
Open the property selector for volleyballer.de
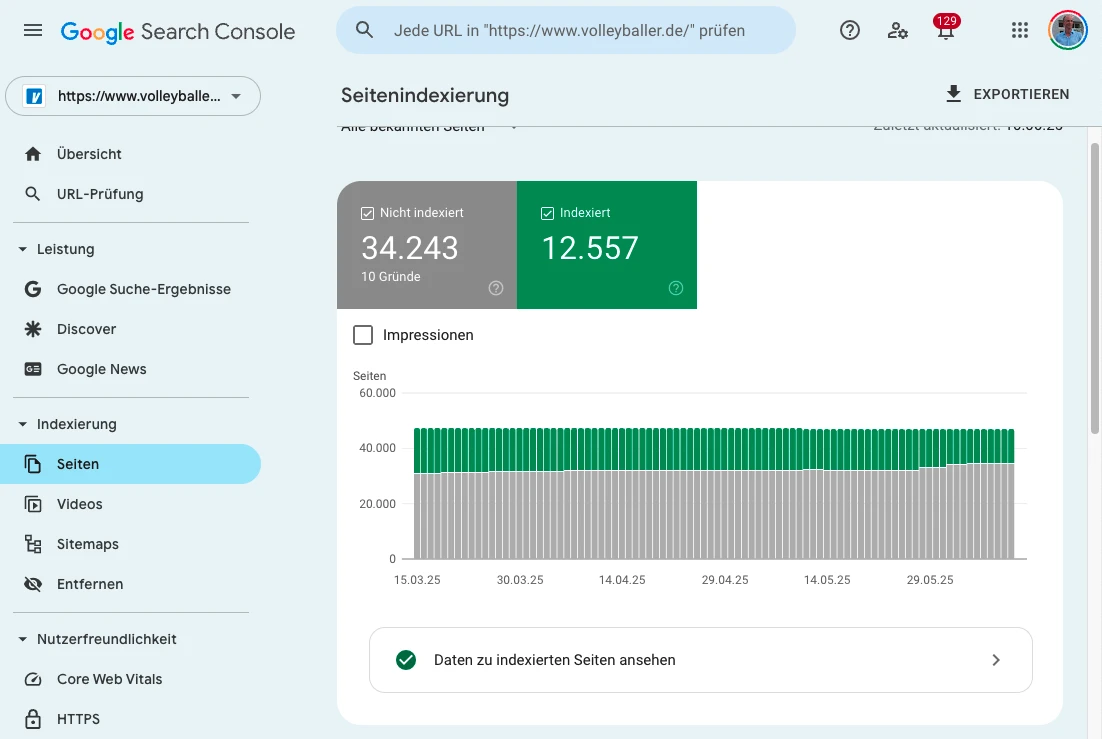click(x=133, y=96)
